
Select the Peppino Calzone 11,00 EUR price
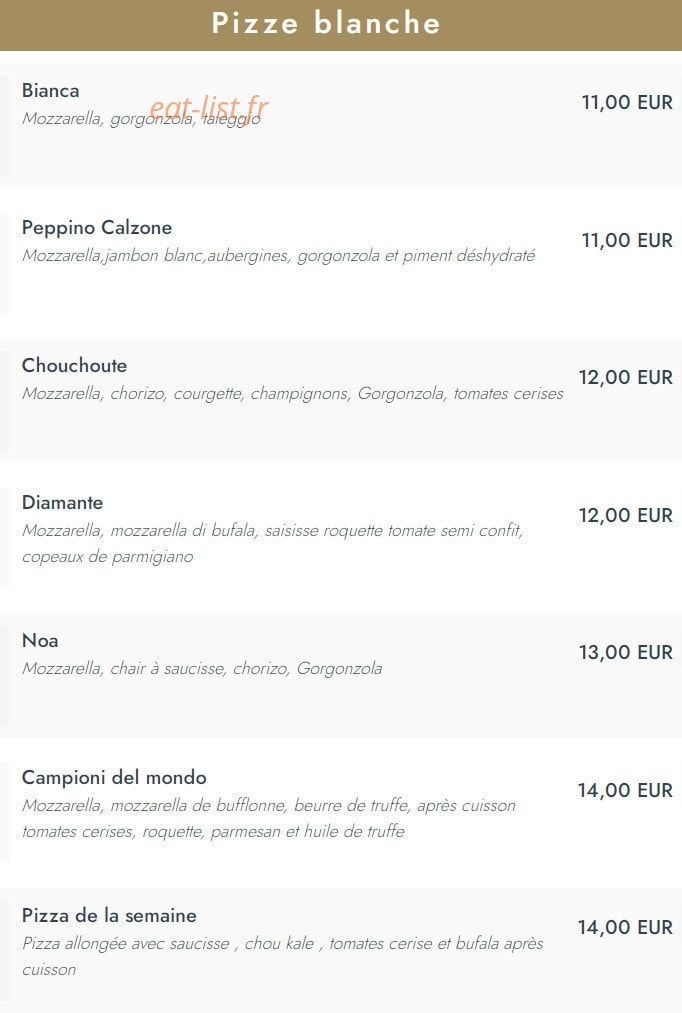[627, 240]
